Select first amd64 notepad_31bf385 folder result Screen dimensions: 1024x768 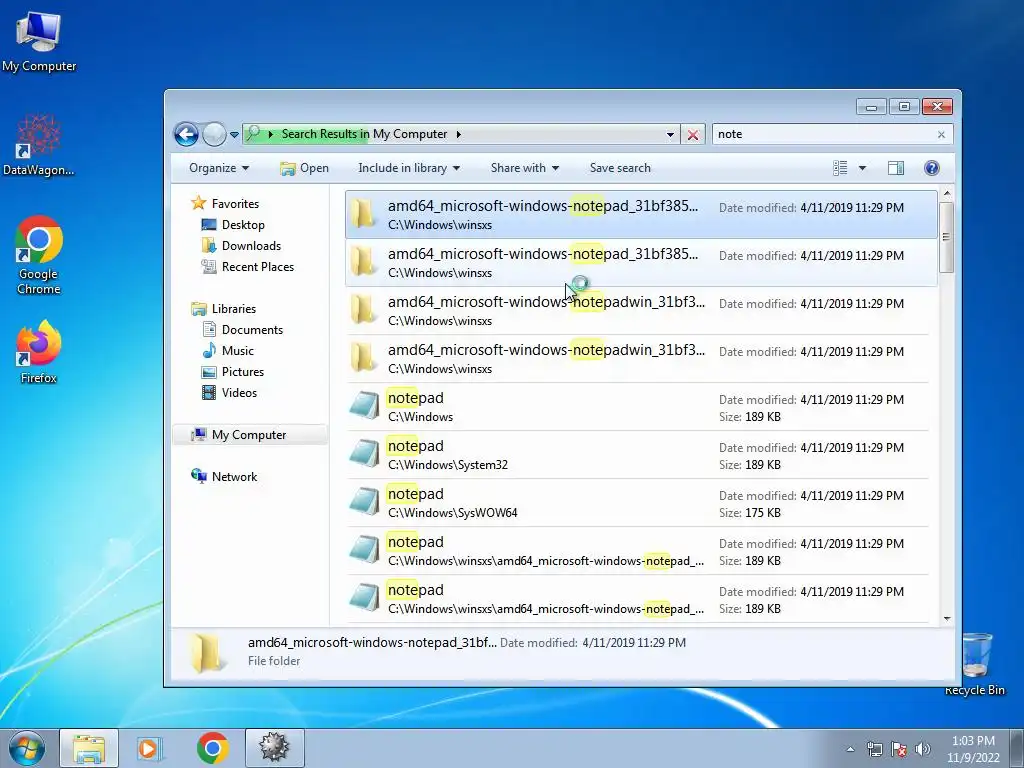(x=641, y=215)
